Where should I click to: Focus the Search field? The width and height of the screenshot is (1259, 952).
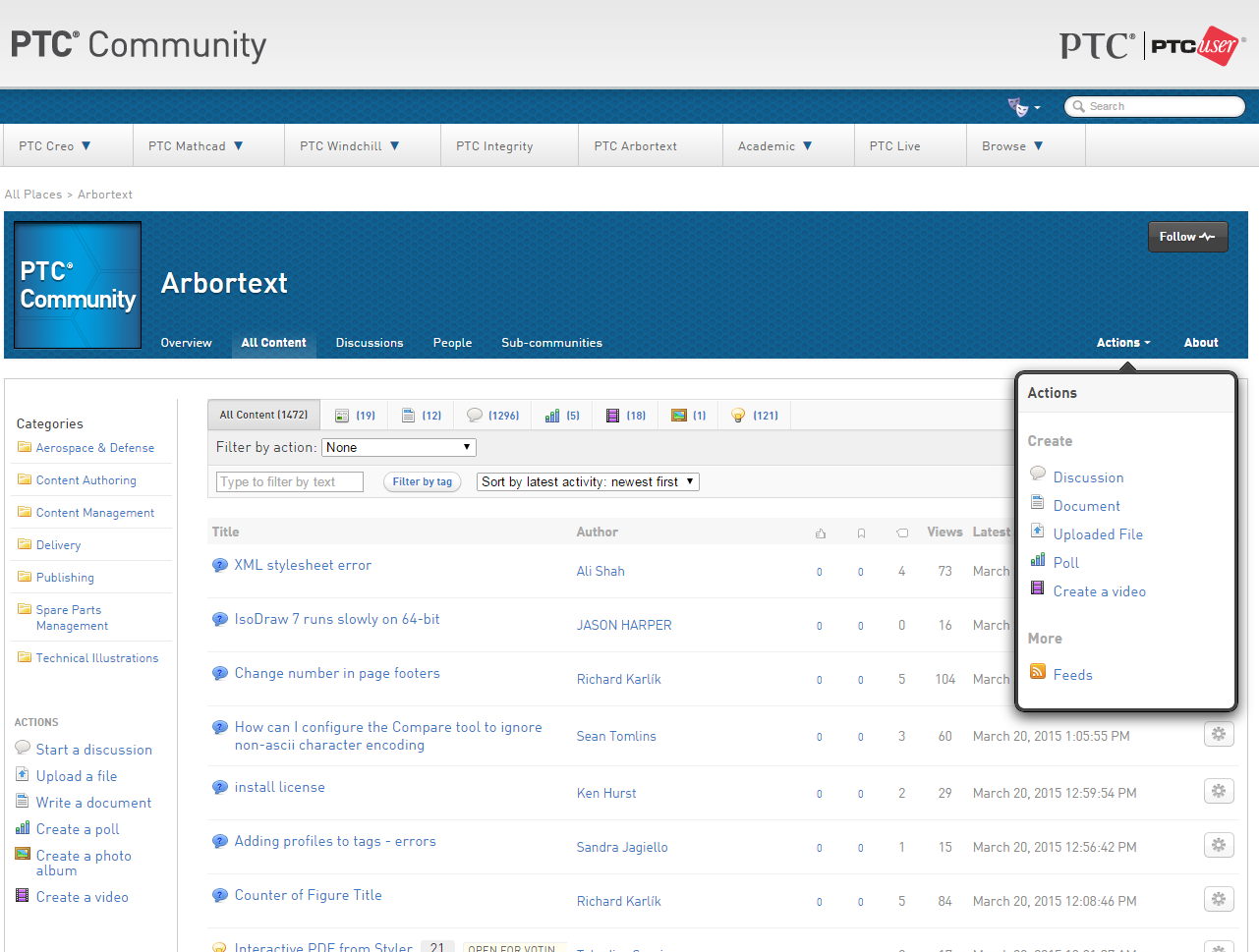(x=1155, y=106)
